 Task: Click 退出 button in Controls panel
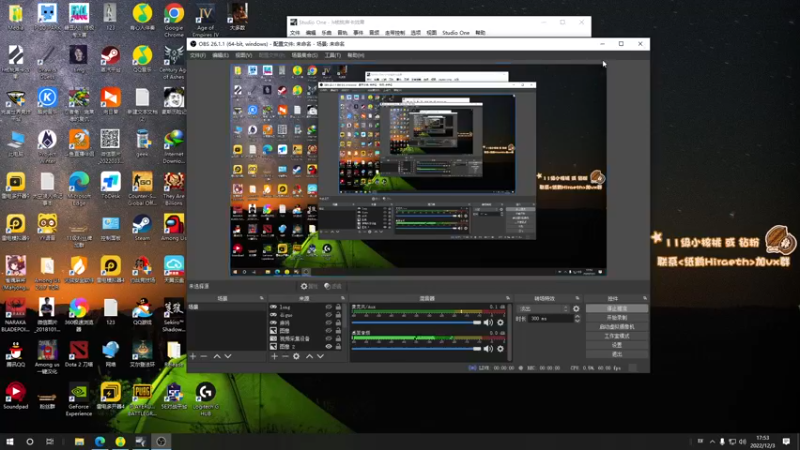[617, 354]
